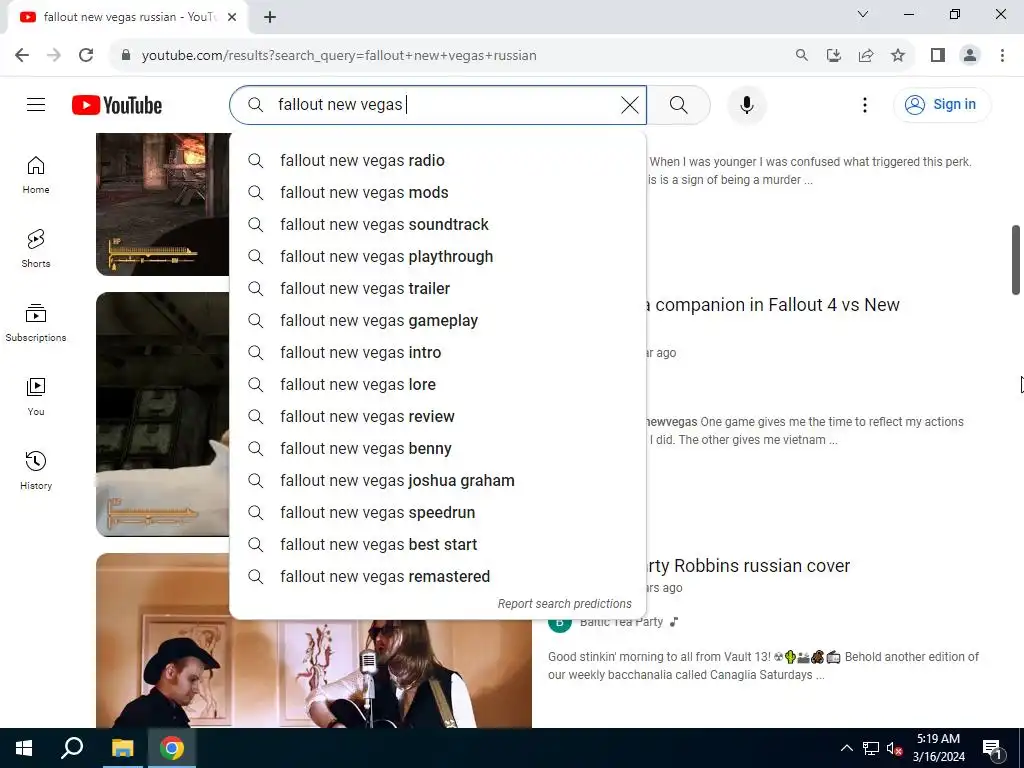
Task: Select suggestion 'fallout new vegas radio'
Action: pos(438,160)
